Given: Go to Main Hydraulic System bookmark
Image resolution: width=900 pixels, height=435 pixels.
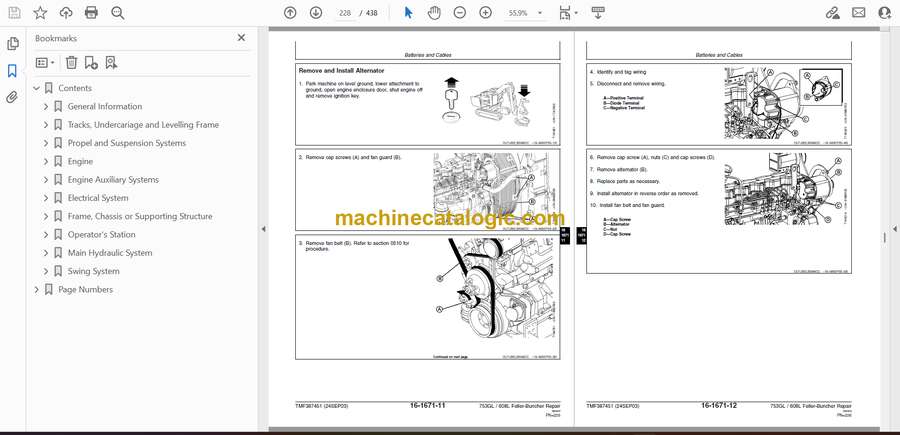Looking at the screenshot, I should (x=110, y=253).
